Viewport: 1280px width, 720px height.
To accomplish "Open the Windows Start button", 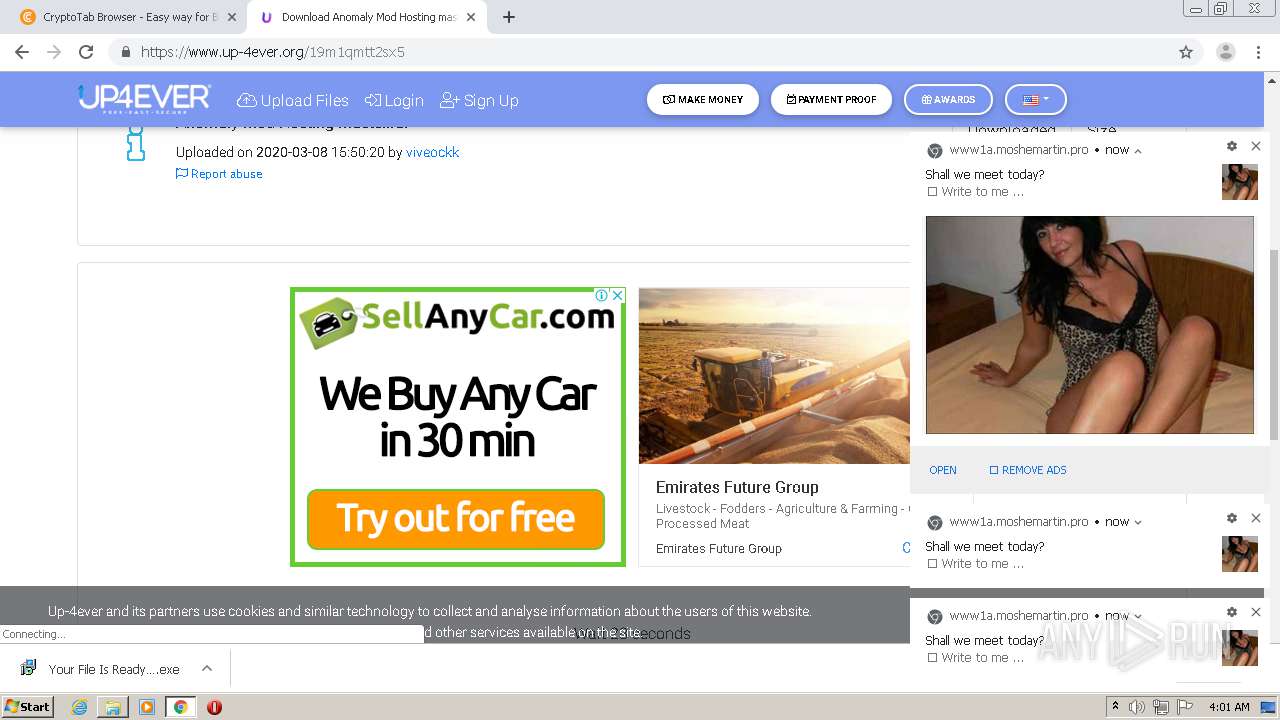I will pyautogui.click(x=28, y=706).
